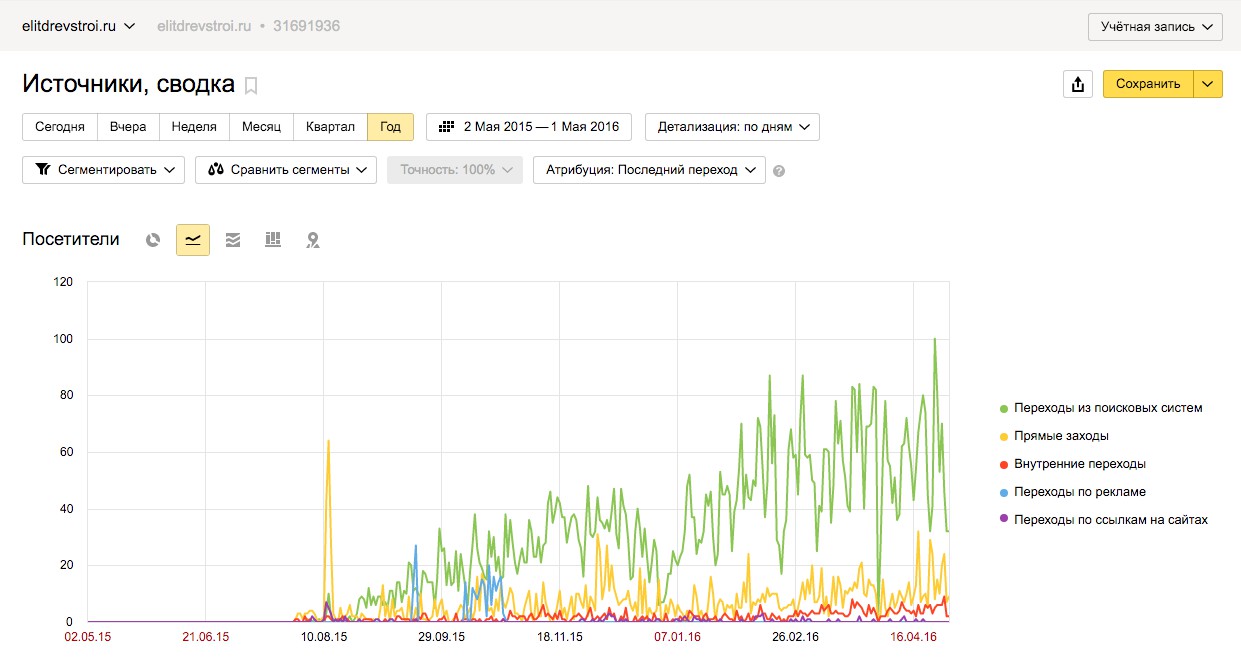Image resolution: width=1241 pixels, height=658 pixels.
Task: Click the export/share icon button
Action: pyautogui.click(x=1077, y=84)
